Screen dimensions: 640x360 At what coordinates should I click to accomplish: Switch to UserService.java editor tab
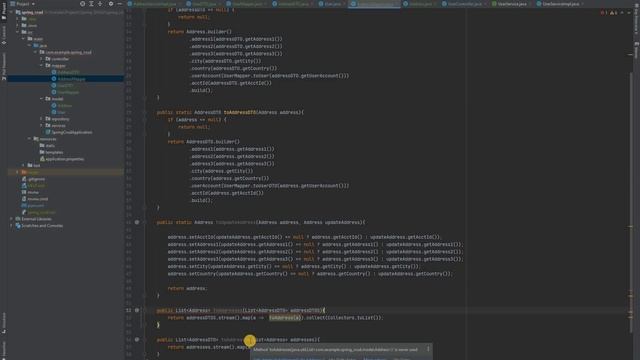(511, 4)
